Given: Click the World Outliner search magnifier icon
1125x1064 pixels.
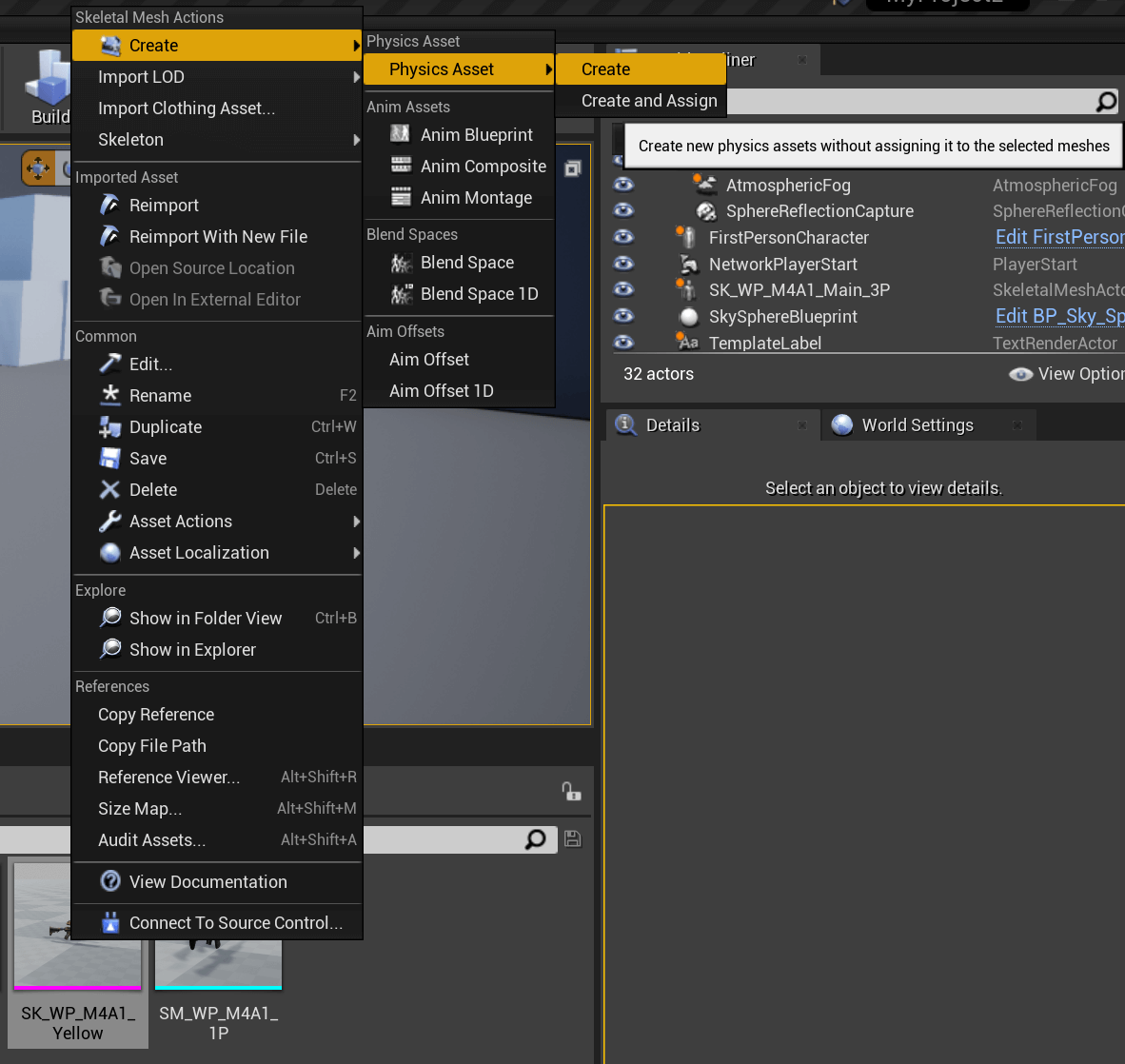Looking at the screenshot, I should tap(1106, 102).
